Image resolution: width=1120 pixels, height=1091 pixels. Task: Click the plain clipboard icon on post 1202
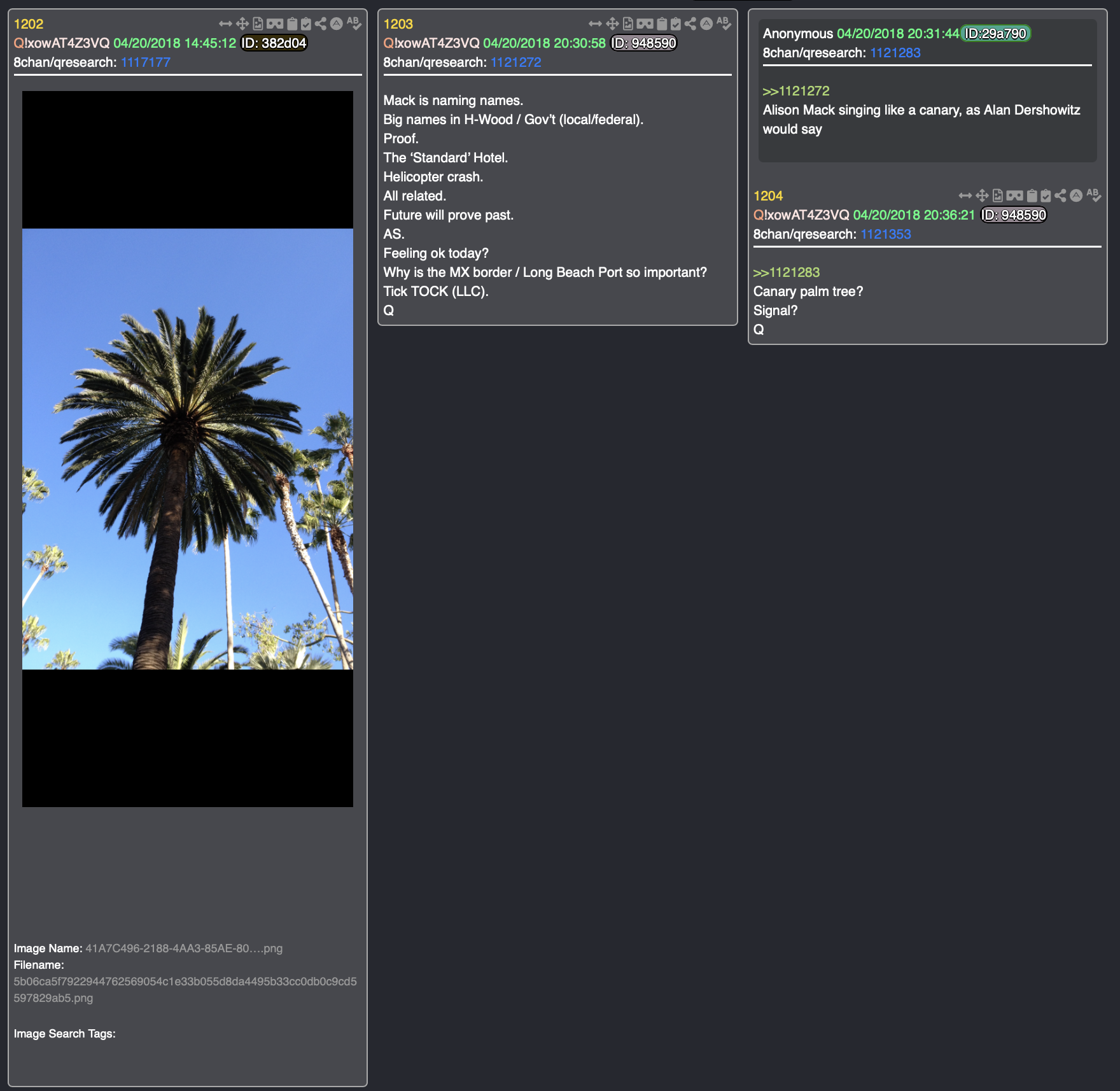(292, 24)
